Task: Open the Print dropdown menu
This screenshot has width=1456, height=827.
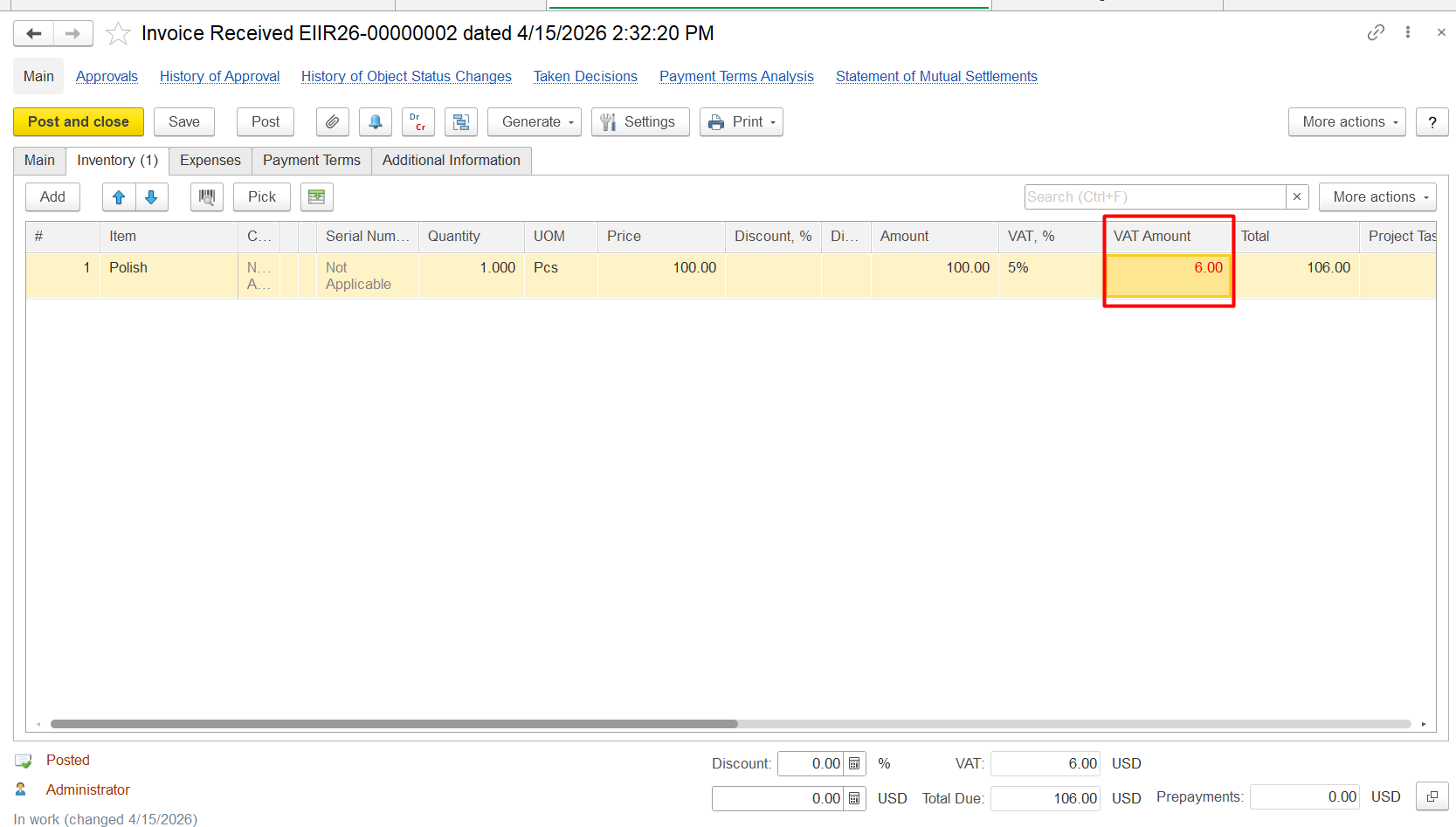Action: 741,122
